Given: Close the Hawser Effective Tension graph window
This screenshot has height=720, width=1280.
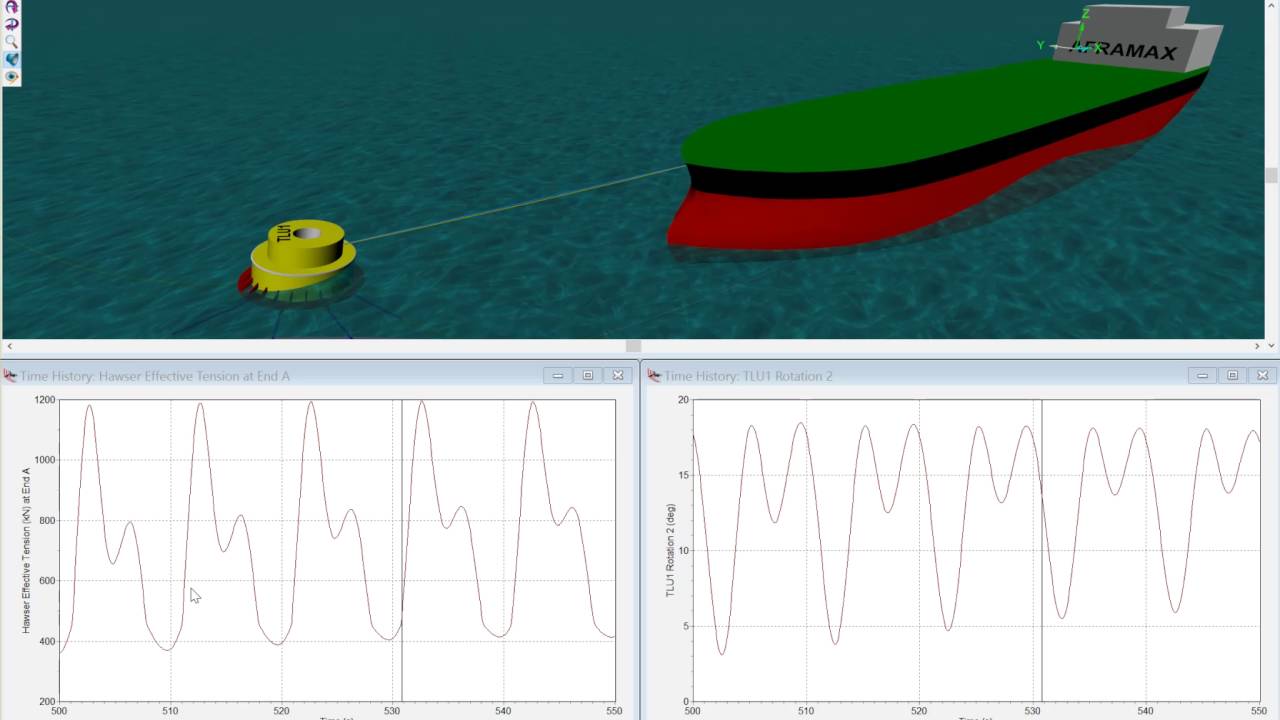Looking at the screenshot, I should pos(618,375).
